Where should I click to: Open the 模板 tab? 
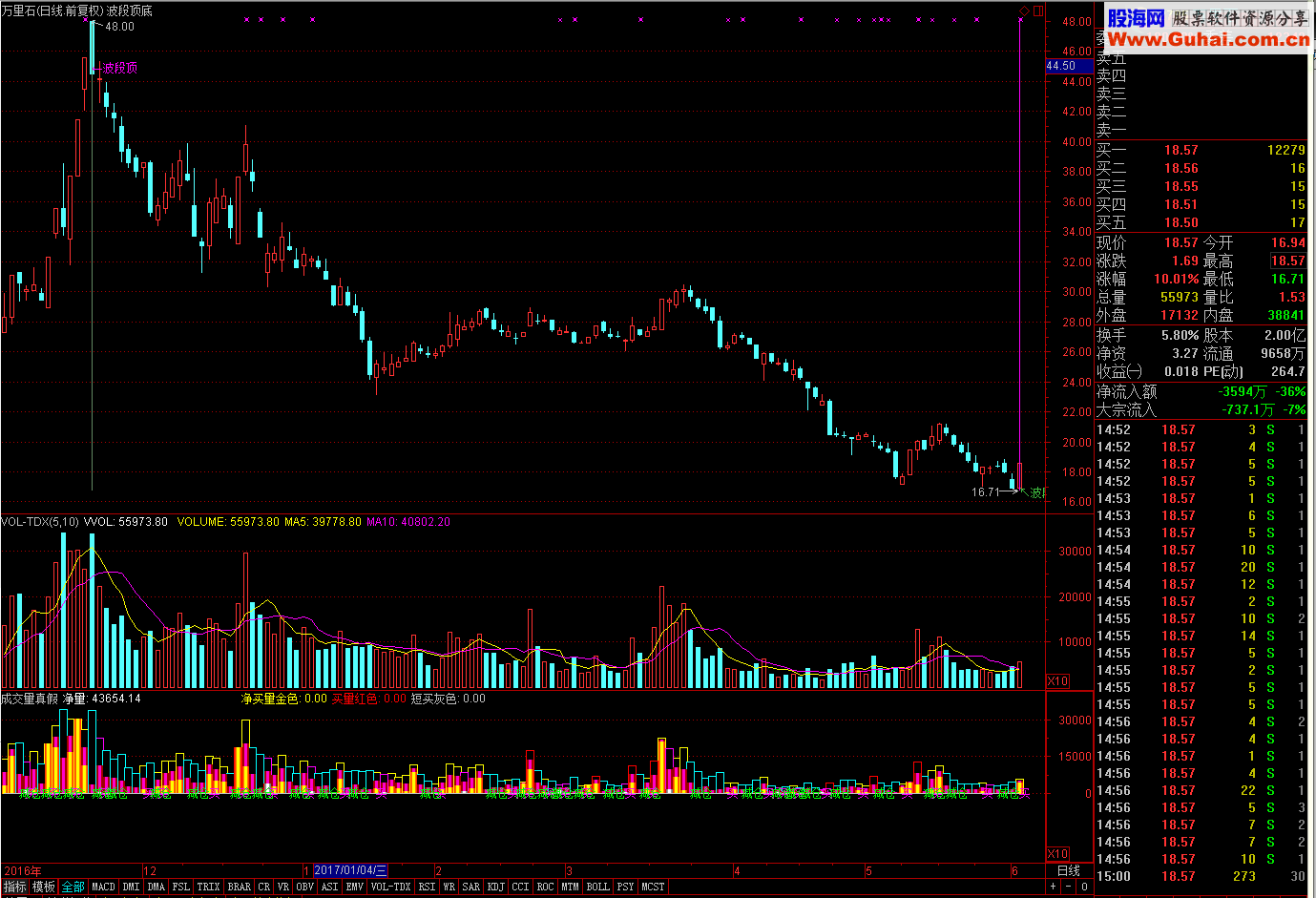(44, 887)
